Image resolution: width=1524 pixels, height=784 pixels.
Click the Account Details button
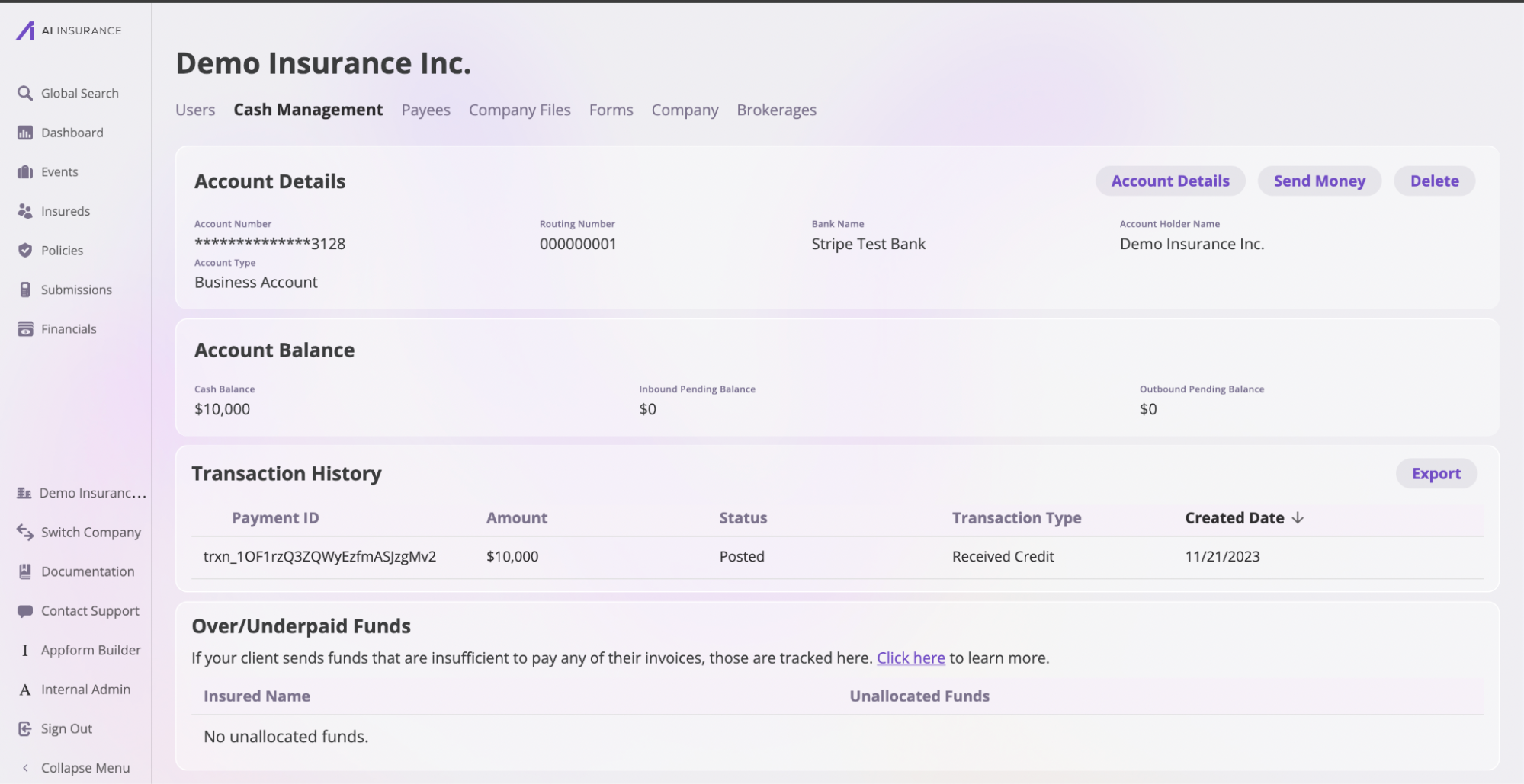click(1170, 181)
